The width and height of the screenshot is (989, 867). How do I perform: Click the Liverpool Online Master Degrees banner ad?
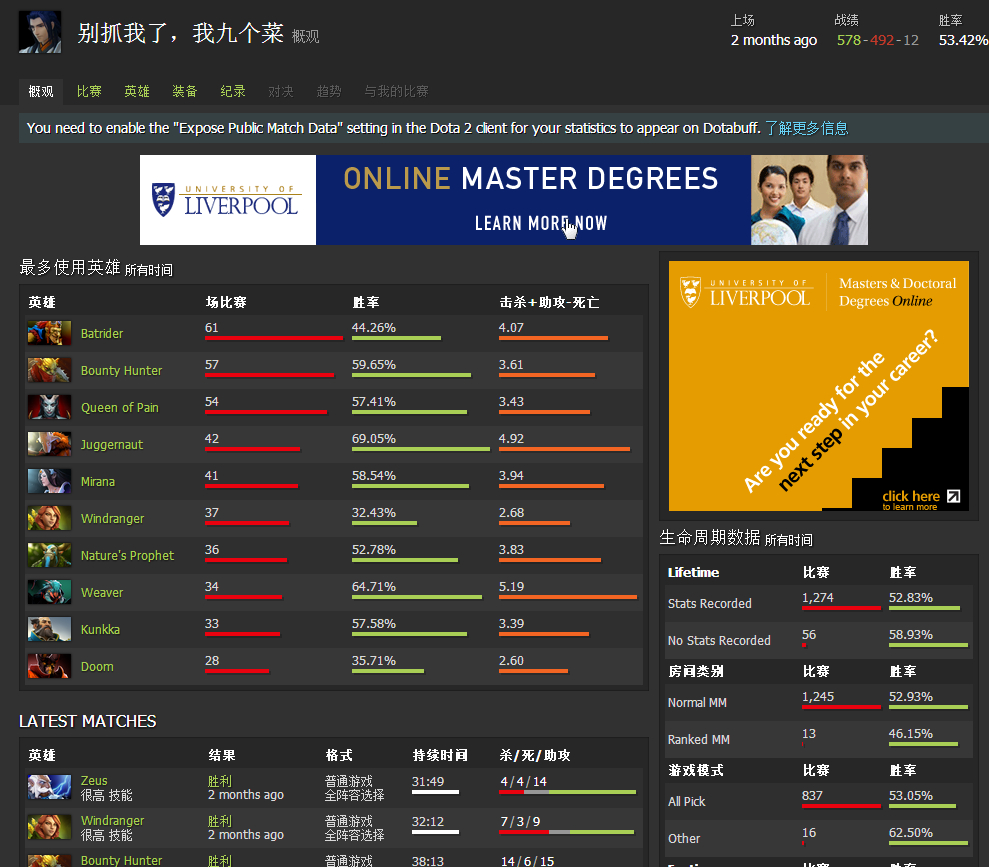click(x=503, y=200)
